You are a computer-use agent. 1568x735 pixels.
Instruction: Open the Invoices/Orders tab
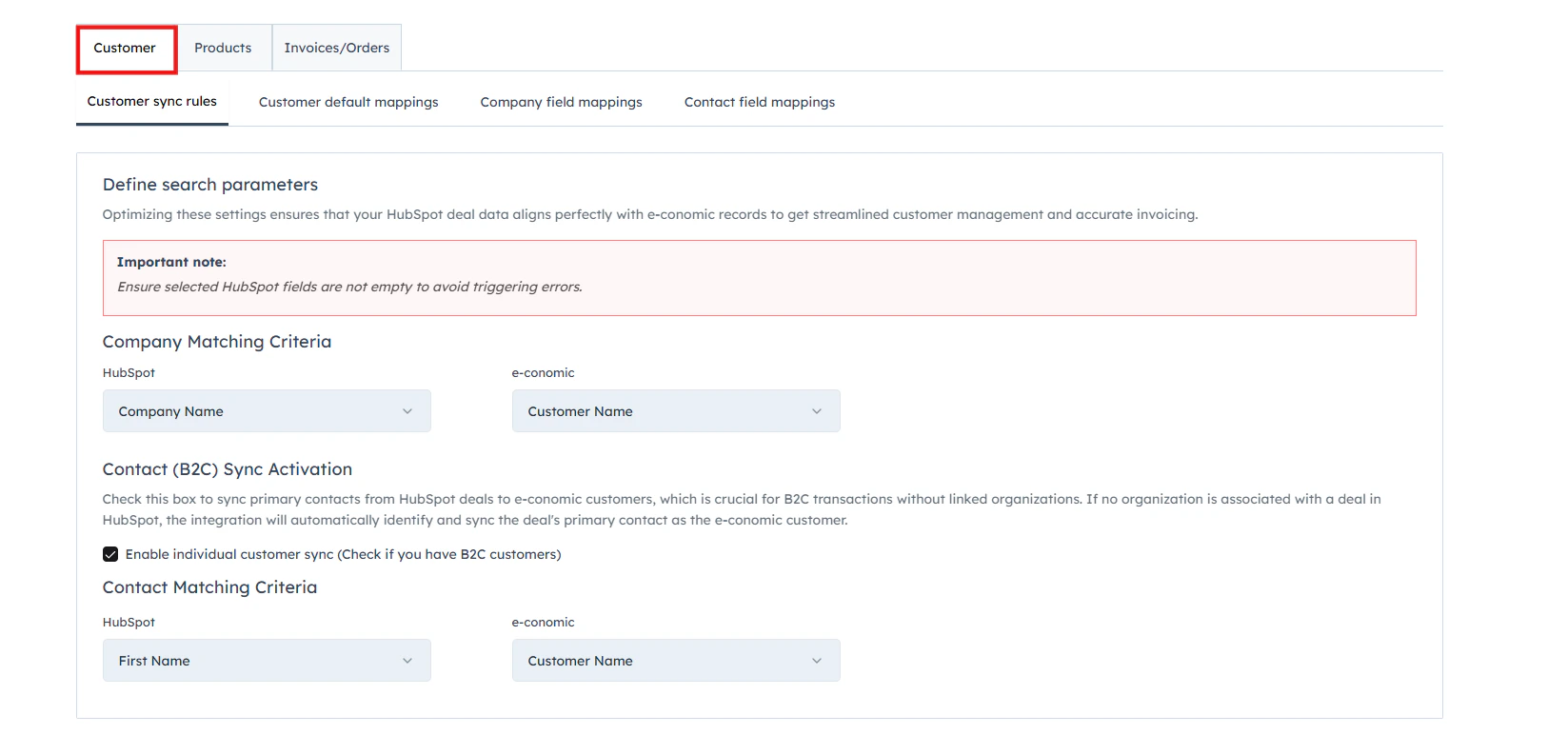(337, 48)
